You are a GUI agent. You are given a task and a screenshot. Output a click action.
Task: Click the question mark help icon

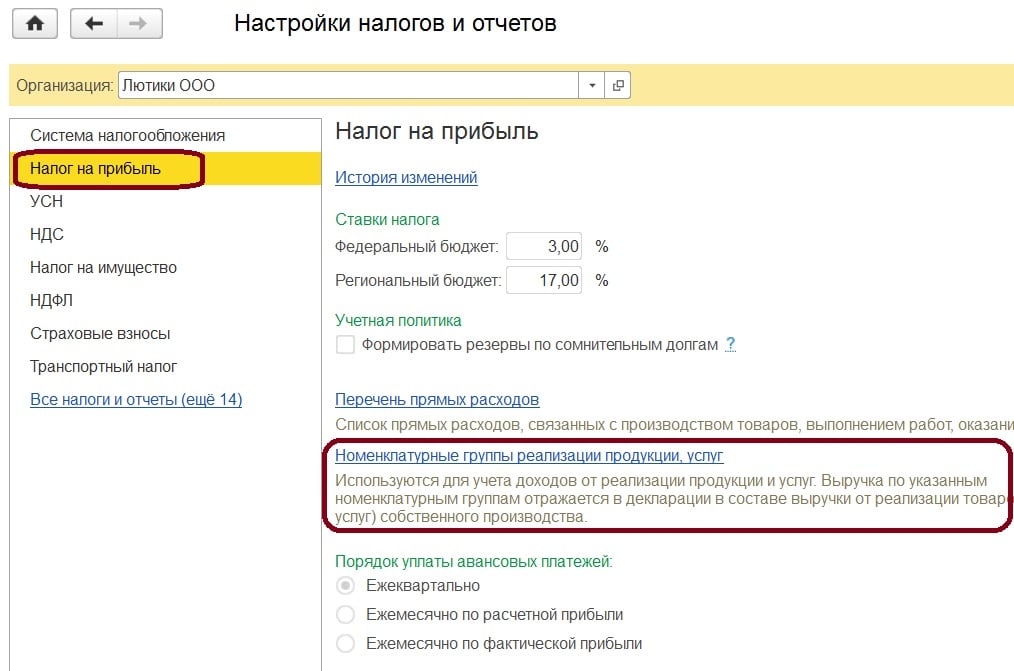pos(731,345)
